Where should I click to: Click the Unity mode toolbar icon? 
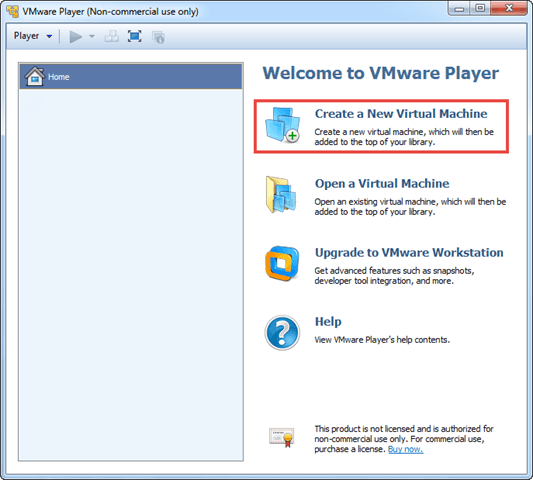click(x=158, y=37)
